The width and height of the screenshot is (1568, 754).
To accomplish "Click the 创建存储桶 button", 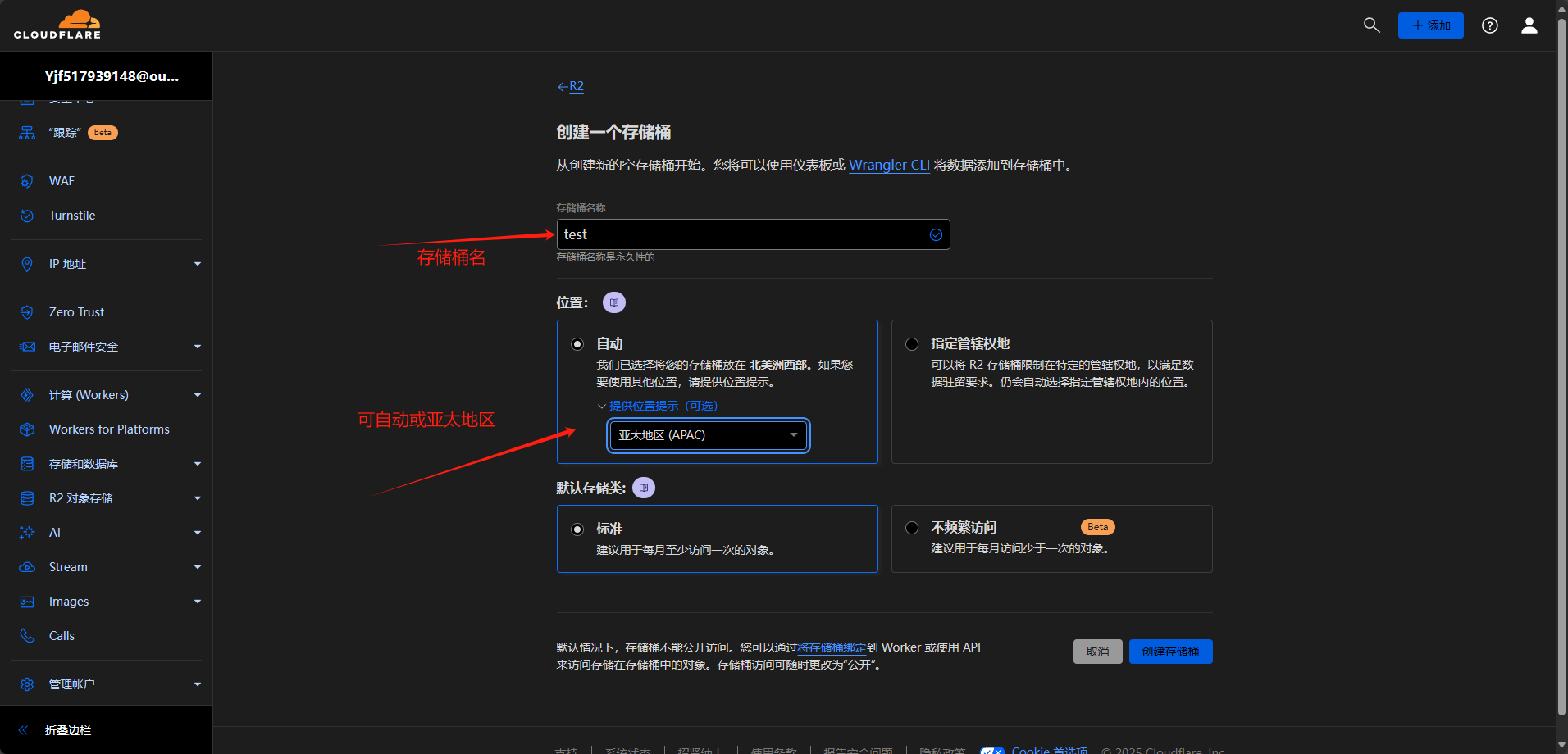I will 1170,652.
